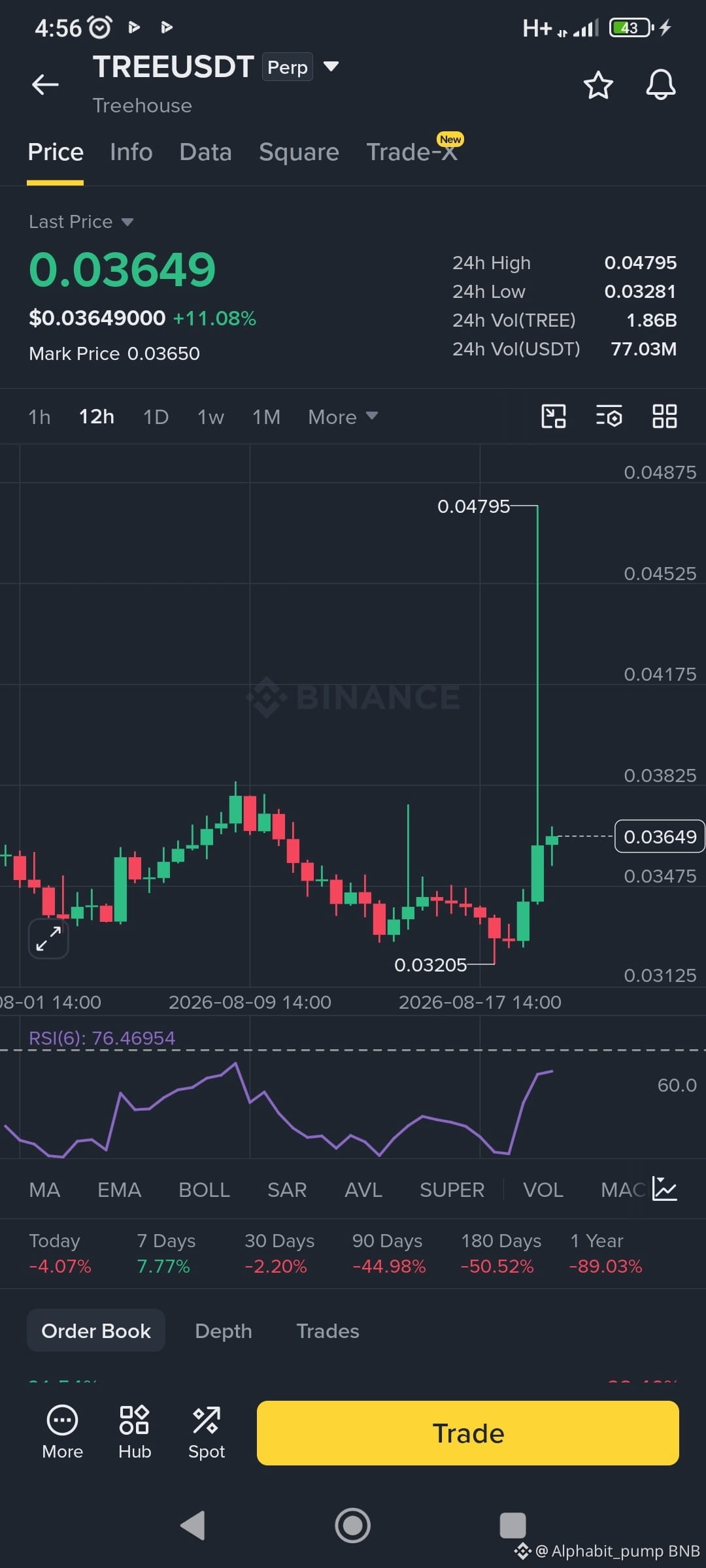Tap the large green 0.03649 price
The height and width of the screenshot is (1568, 706).
point(122,269)
